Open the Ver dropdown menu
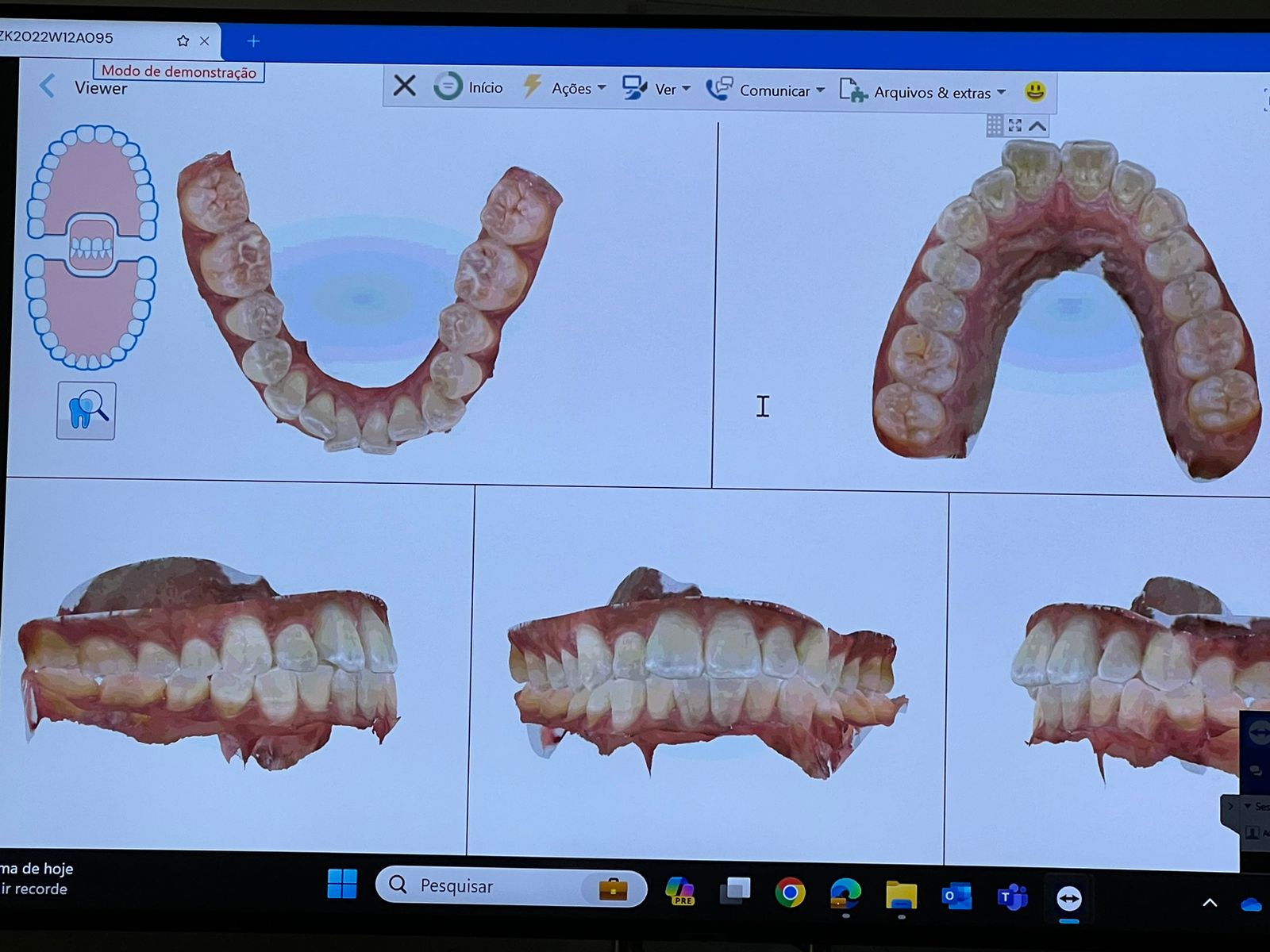 pyautogui.click(x=673, y=90)
